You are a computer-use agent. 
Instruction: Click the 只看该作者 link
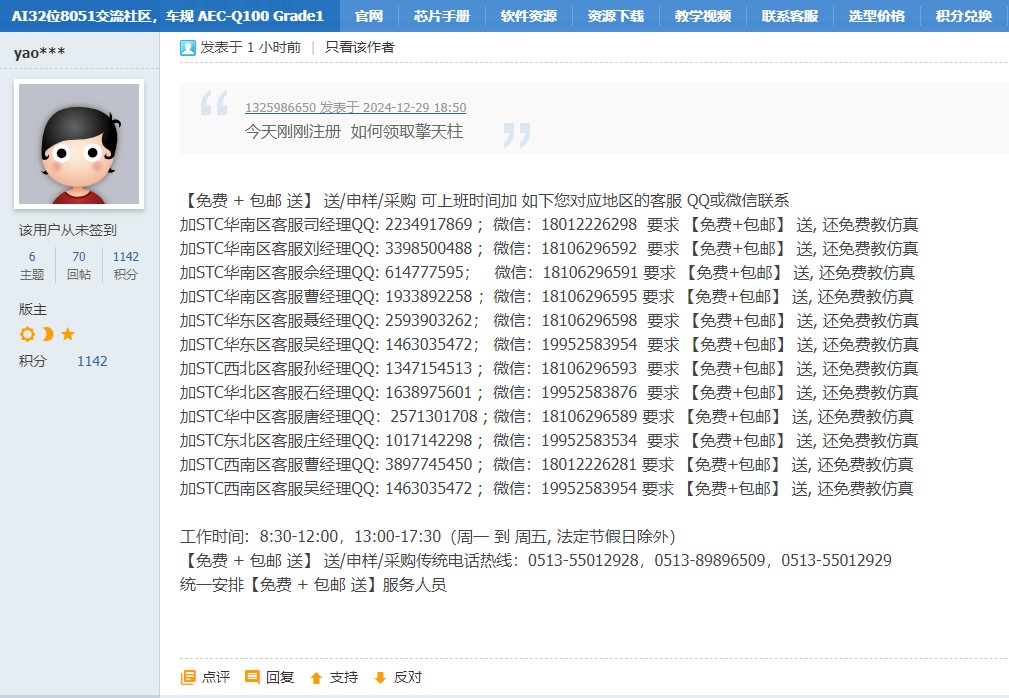click(360, 47)
